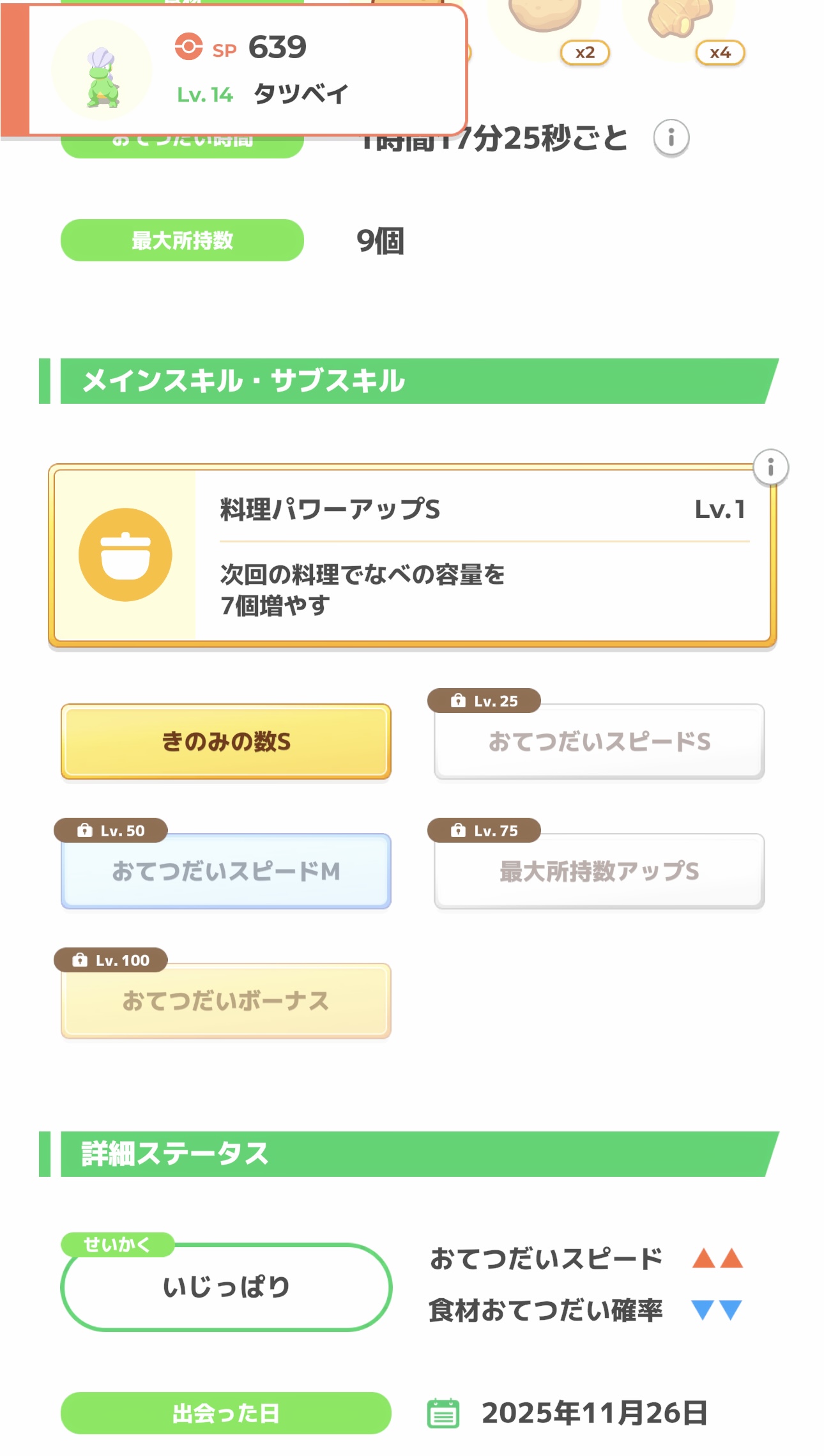
Task: Tap the info icon beside helping time
Action: tap(671, 138)
